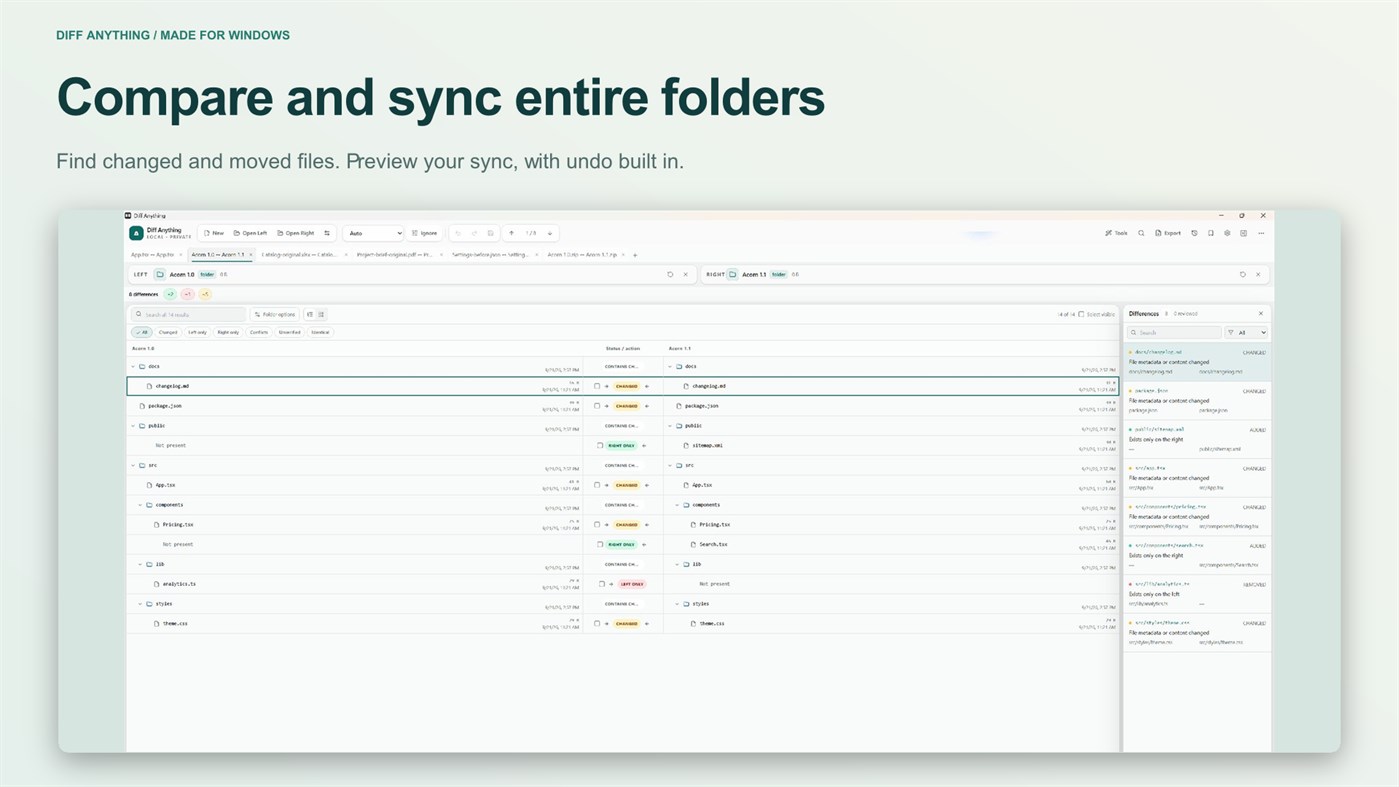Click the undo arrow in the toolbar
1399x787 pixels.
pyautogui.click(x=458, y=233)
